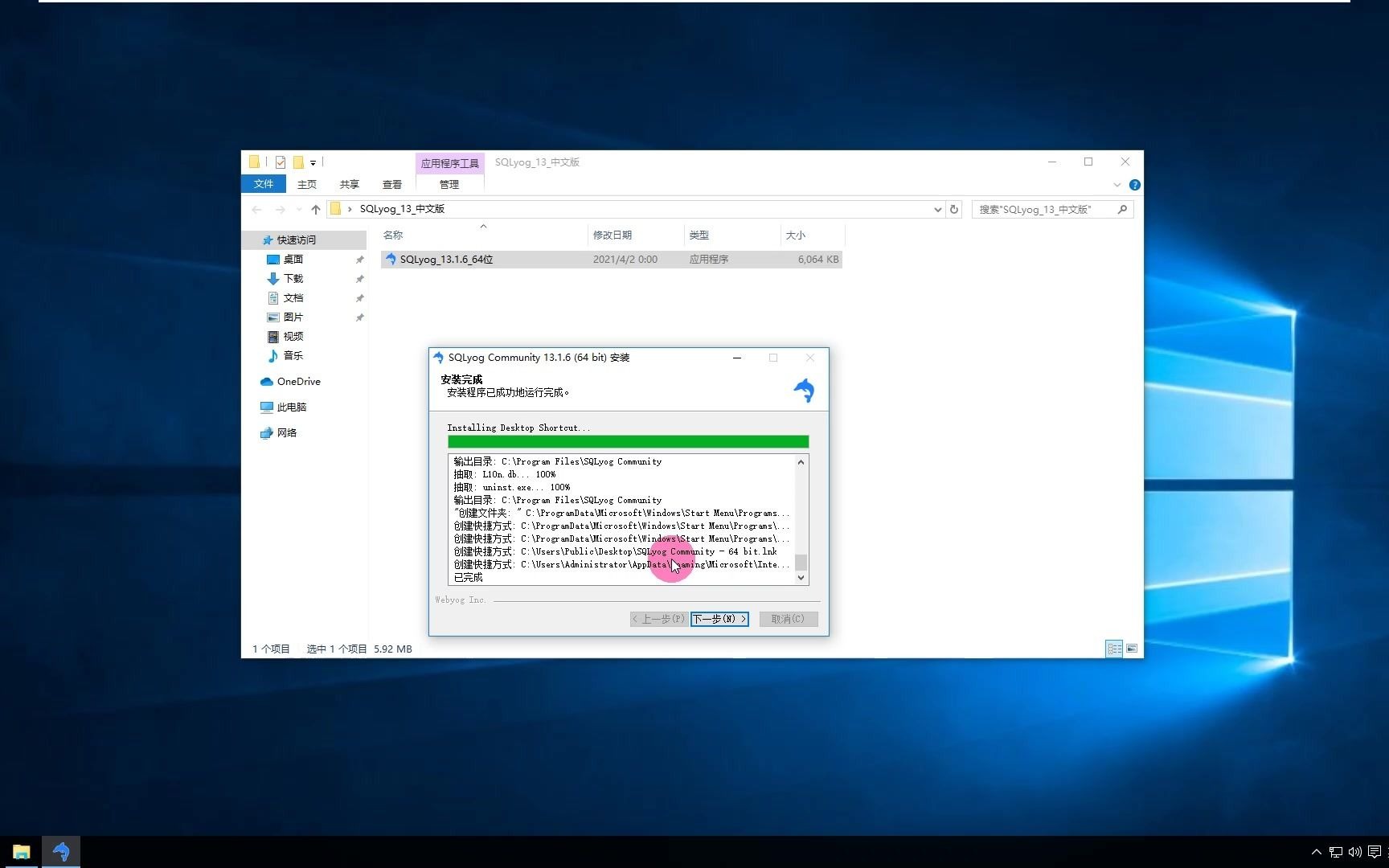Click install log scrollbar up arrow
Screen dimensions: 1389x868
click(x=801, y=461)
